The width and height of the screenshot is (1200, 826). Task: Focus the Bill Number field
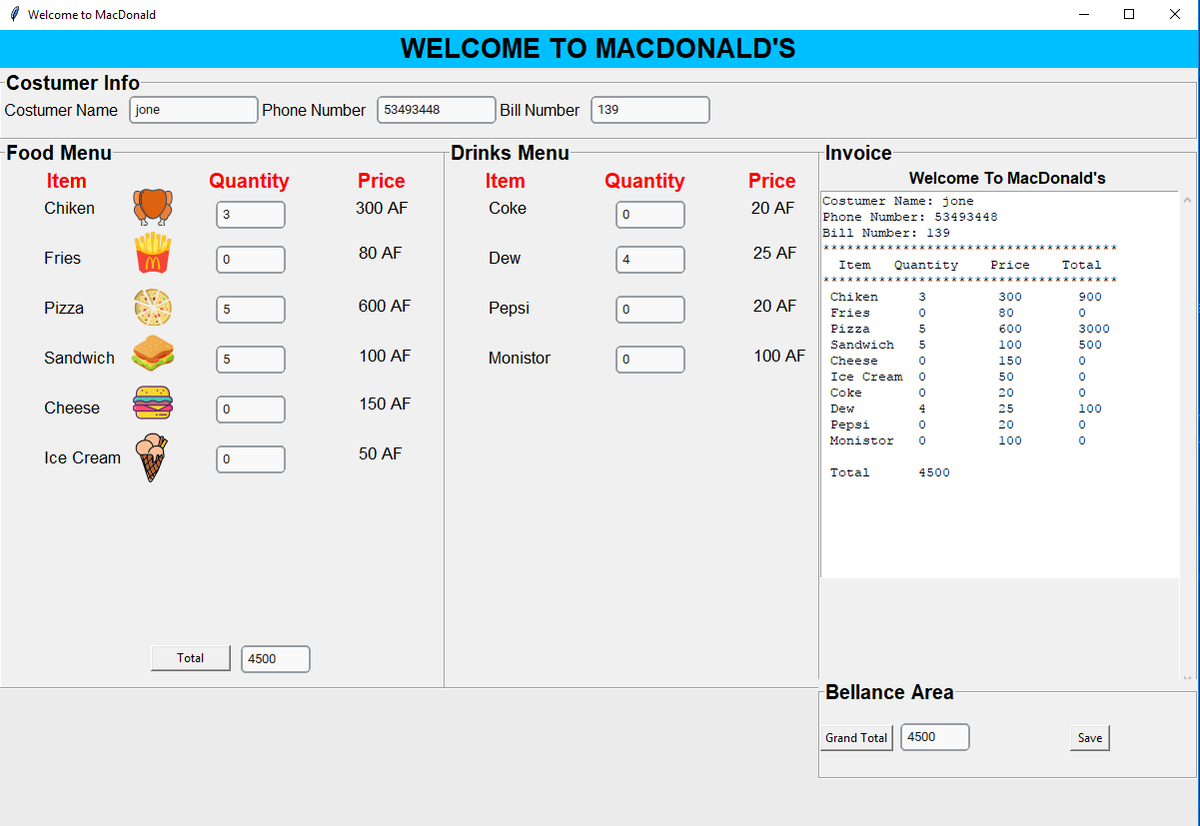pos(650,110)
